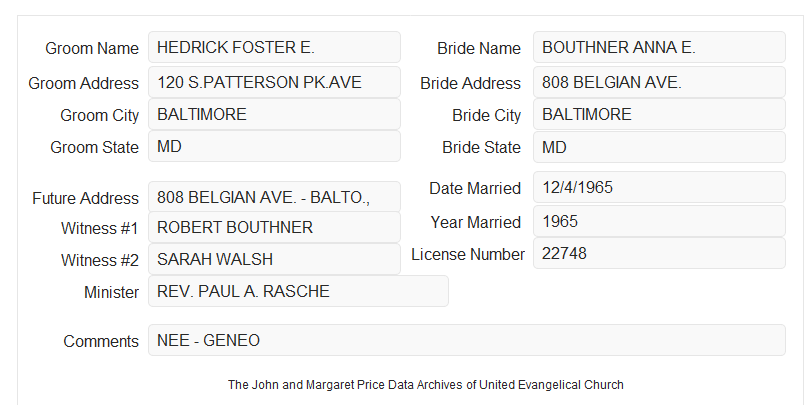The image size is (805, 405).
Task: Focus the License Number field 22748
Action: tap(659, 253)
